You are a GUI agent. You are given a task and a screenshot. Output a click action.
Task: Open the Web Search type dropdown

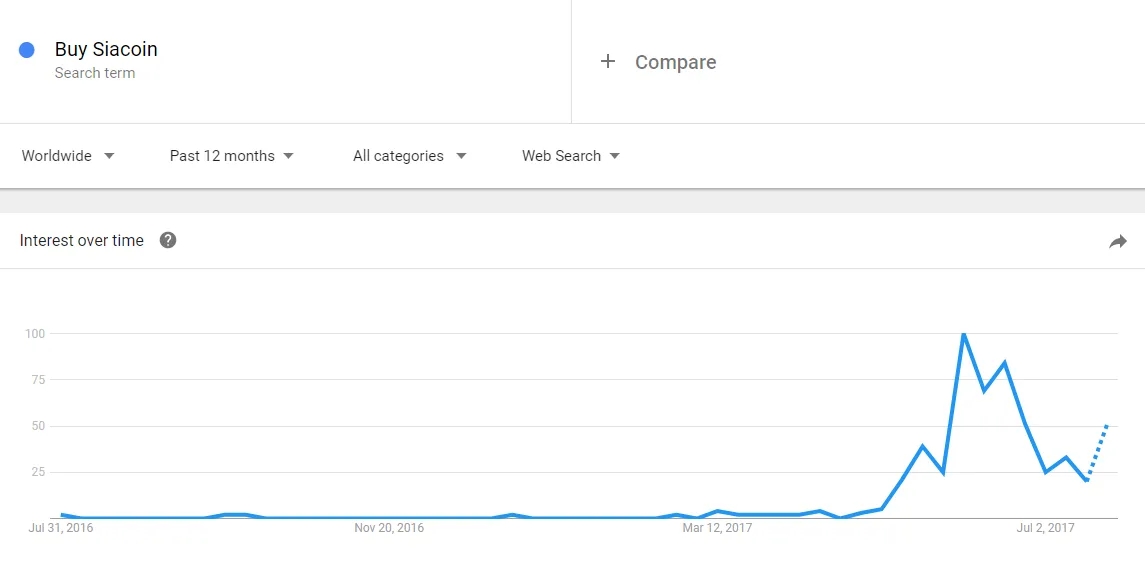click(570, 155)
